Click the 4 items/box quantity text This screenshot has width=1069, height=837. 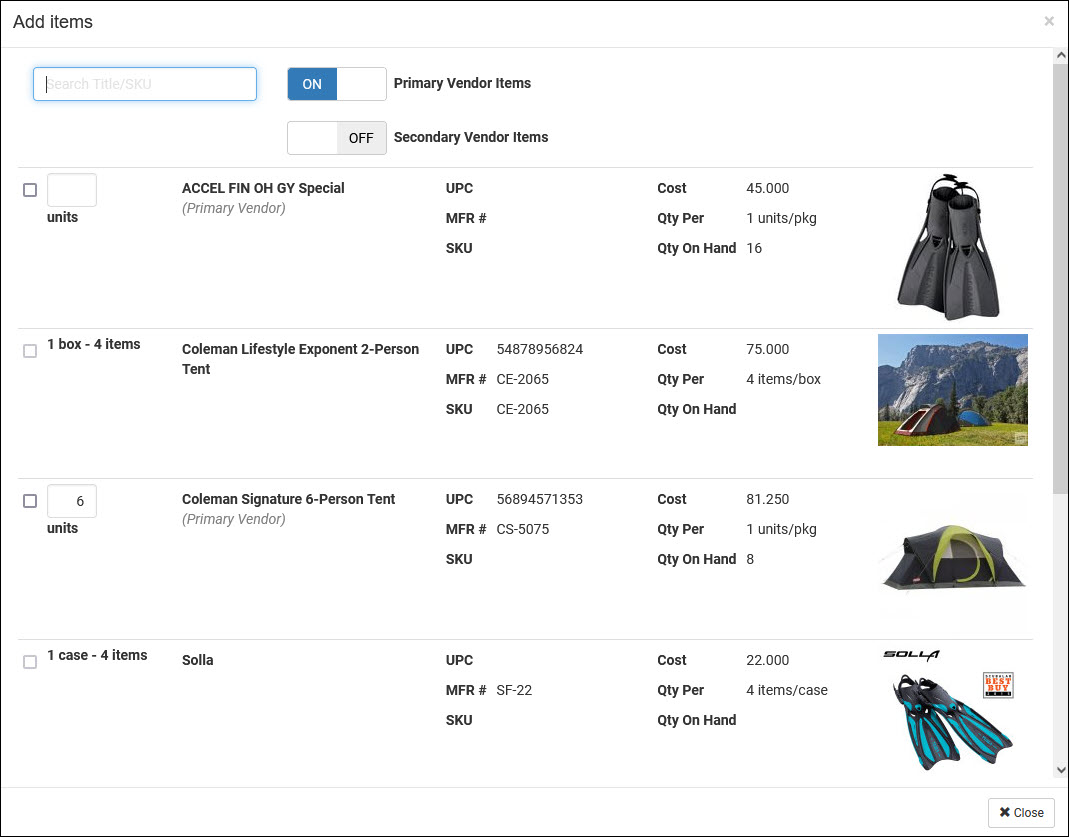click(783, 379)
